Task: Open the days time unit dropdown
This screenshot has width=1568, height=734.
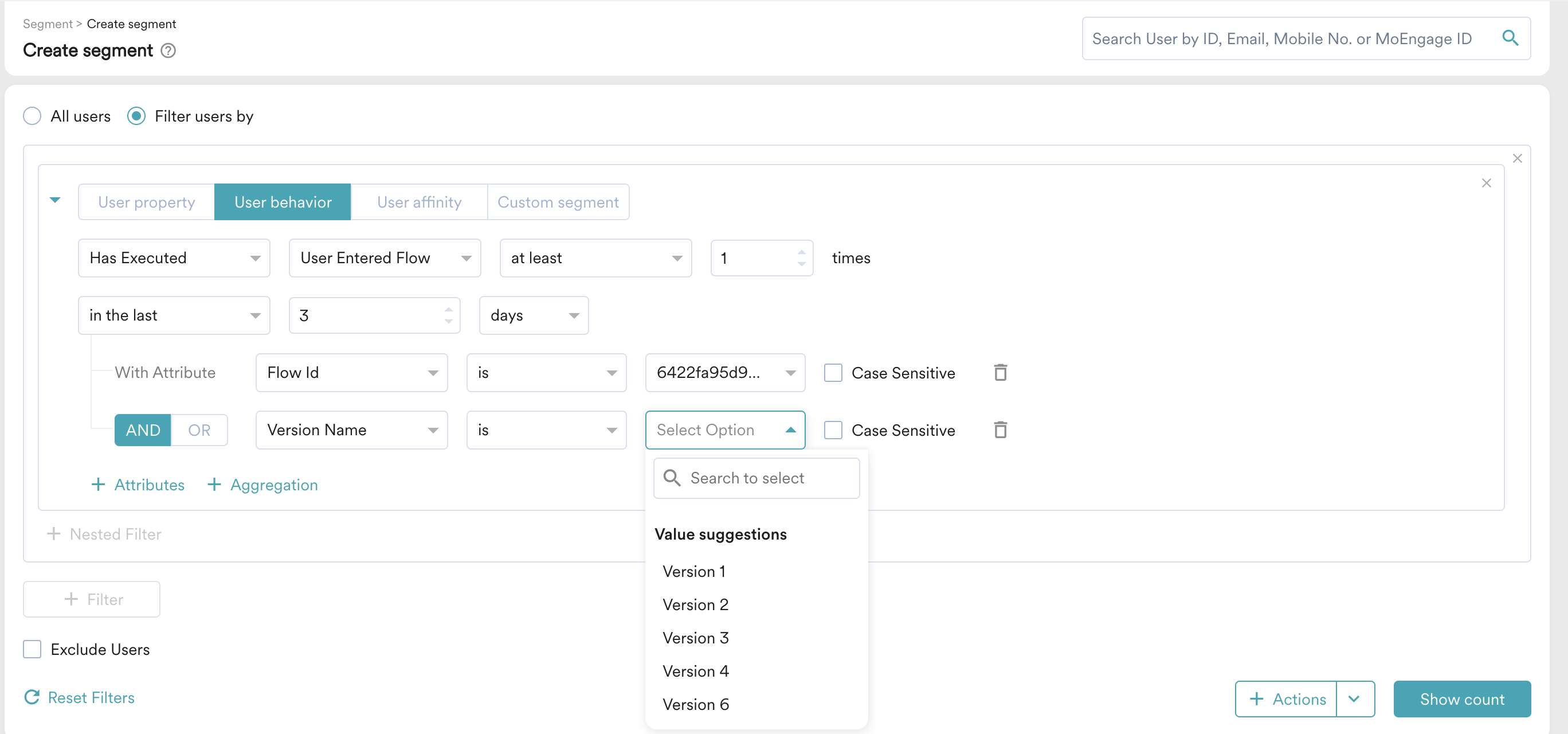Action: click(533, 315)
